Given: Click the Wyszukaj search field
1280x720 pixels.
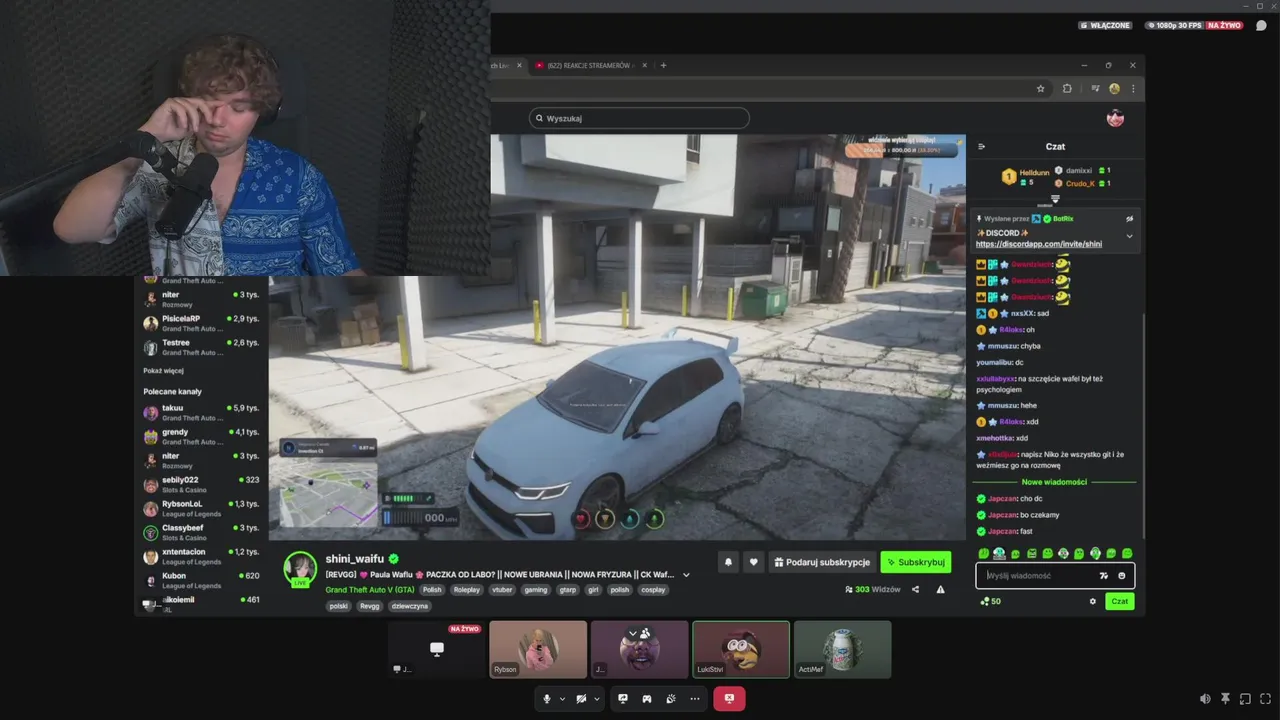Looking at the screenshot, I should (639, 118).
